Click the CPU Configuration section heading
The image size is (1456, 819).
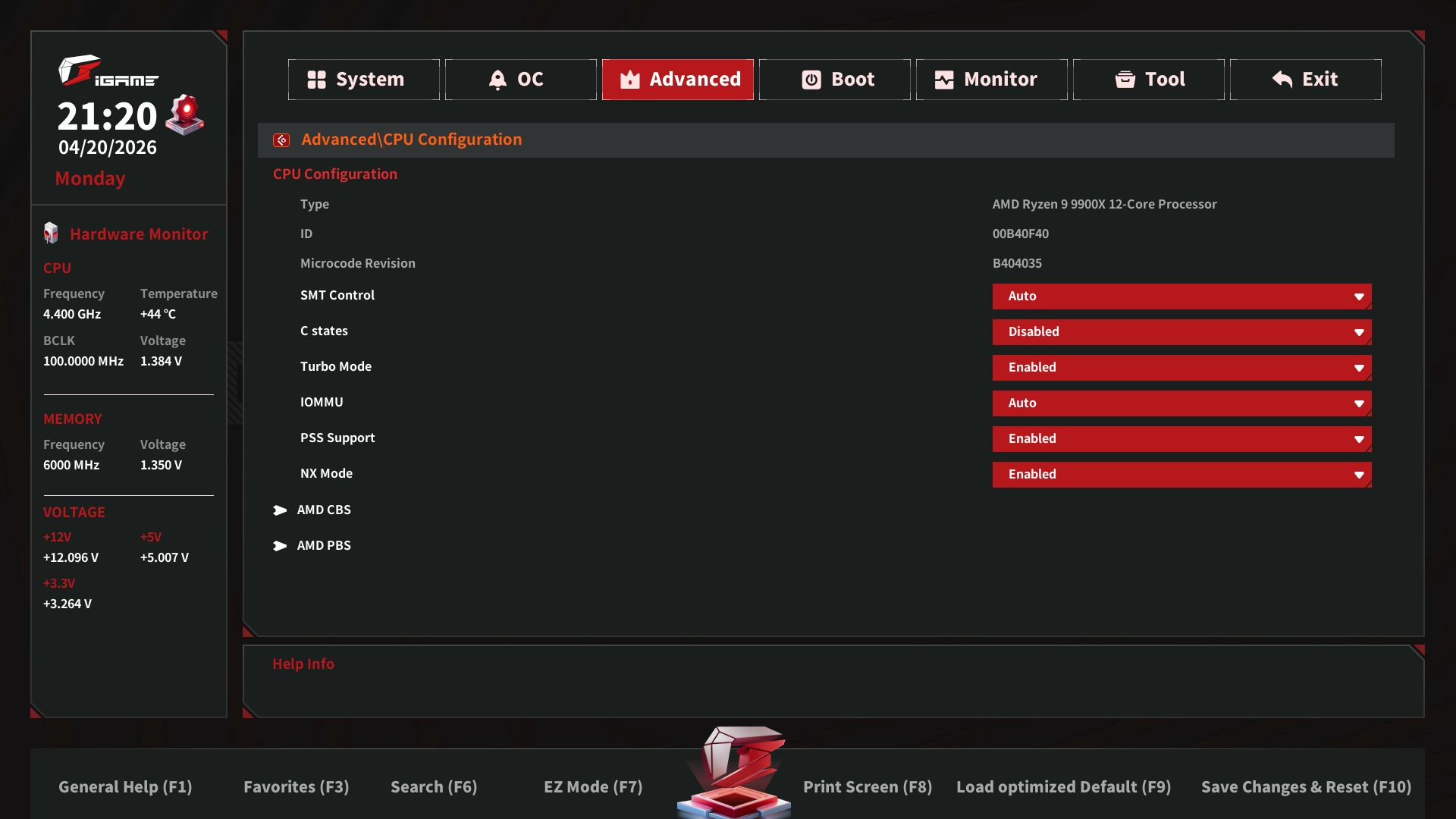coord(335,174)
